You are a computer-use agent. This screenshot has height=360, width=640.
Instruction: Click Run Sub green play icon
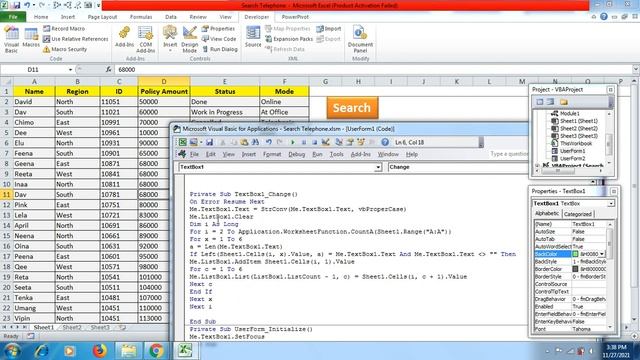(x=292, y=142)
